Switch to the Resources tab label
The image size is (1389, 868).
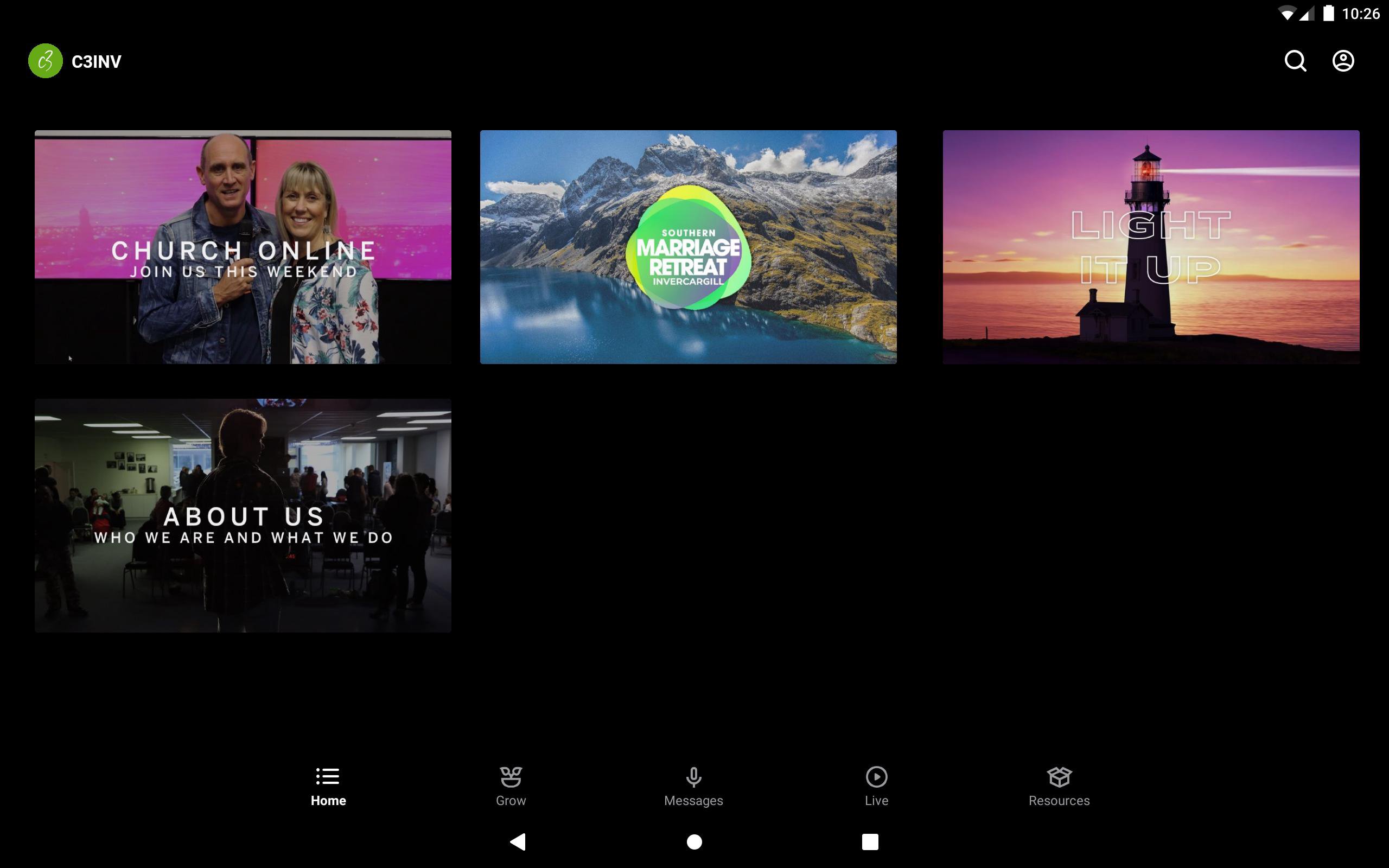(x=1059, y=800)
